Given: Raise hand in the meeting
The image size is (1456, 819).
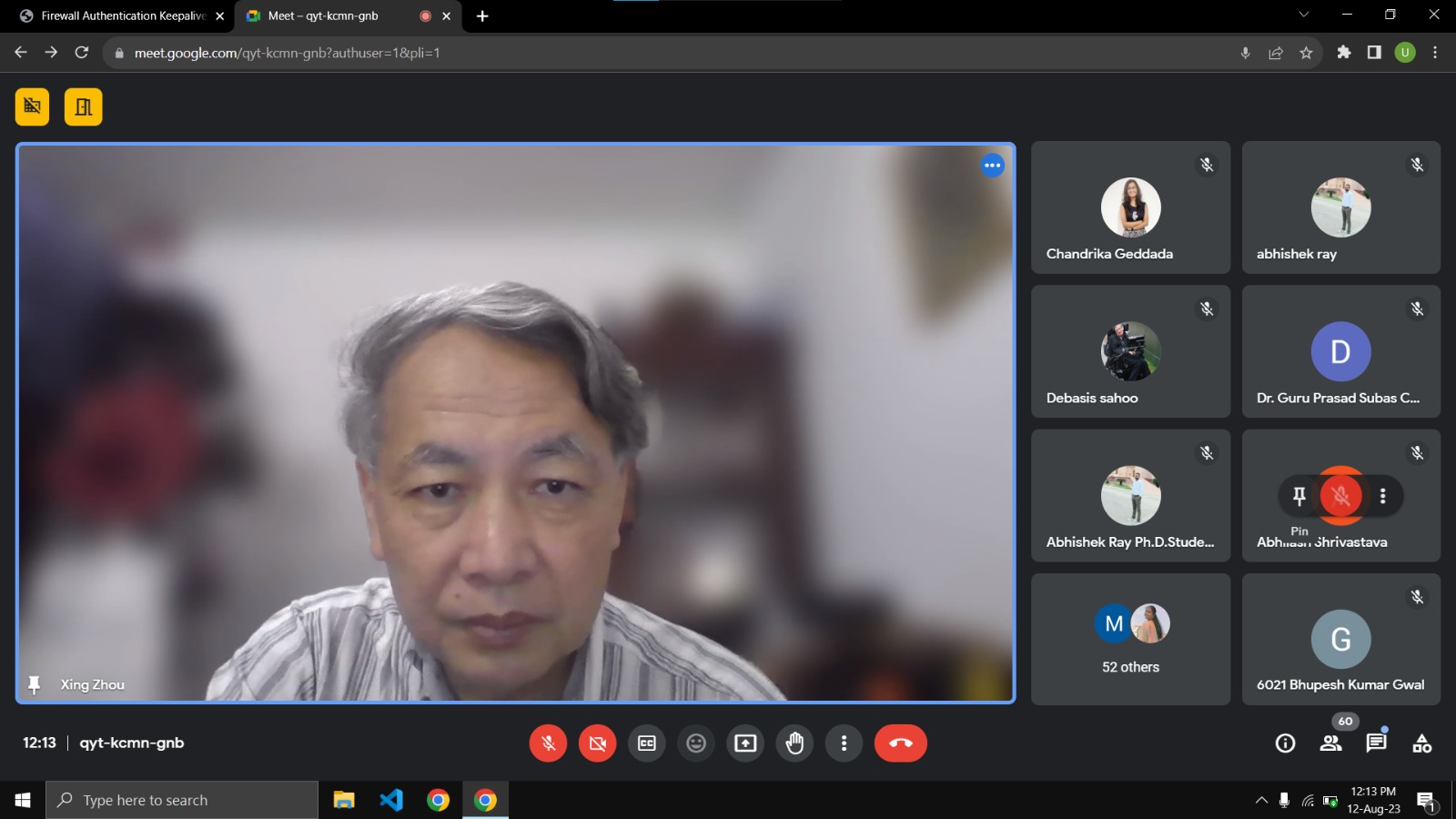Looking at the screenshot, I should point(794,743).
